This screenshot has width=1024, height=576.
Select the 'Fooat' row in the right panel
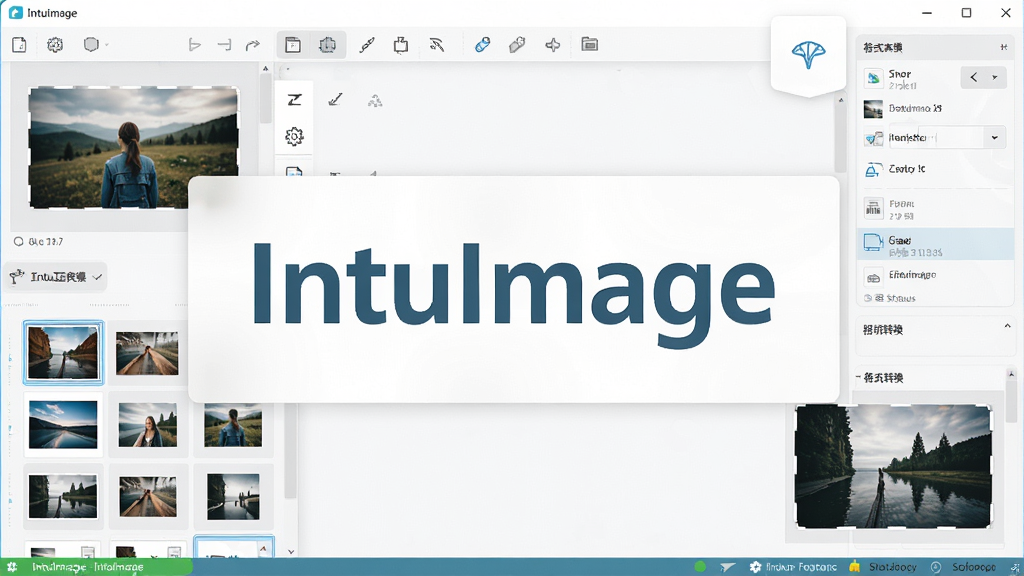point(935,209)
